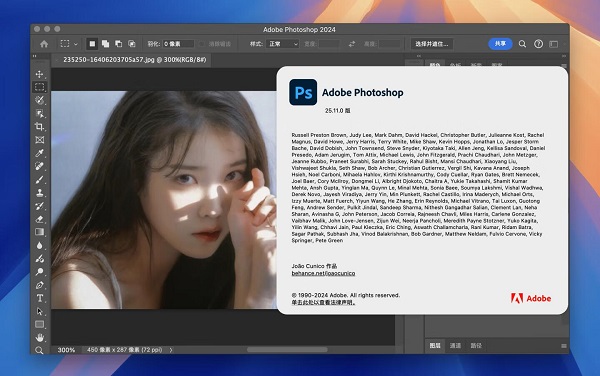Click the 选择并遮住 button

[x=432, y=44]
